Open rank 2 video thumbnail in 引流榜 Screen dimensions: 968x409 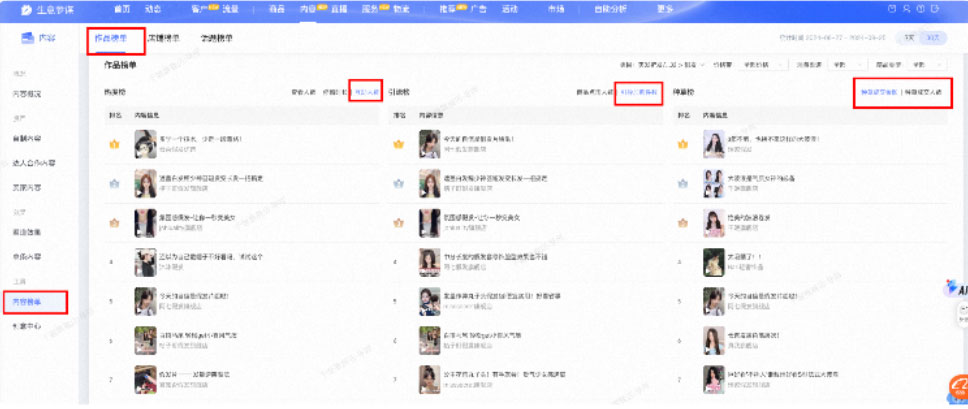[430, 183]
